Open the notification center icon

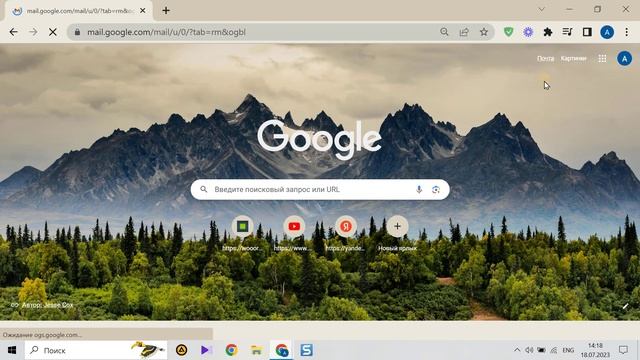click(x=623, y=350)
